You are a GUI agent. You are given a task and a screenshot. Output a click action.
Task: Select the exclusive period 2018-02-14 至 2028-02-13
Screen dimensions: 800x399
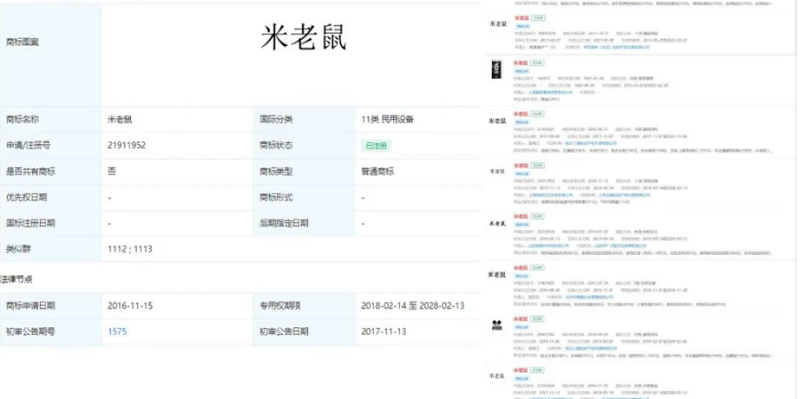[x=413, y=306]
